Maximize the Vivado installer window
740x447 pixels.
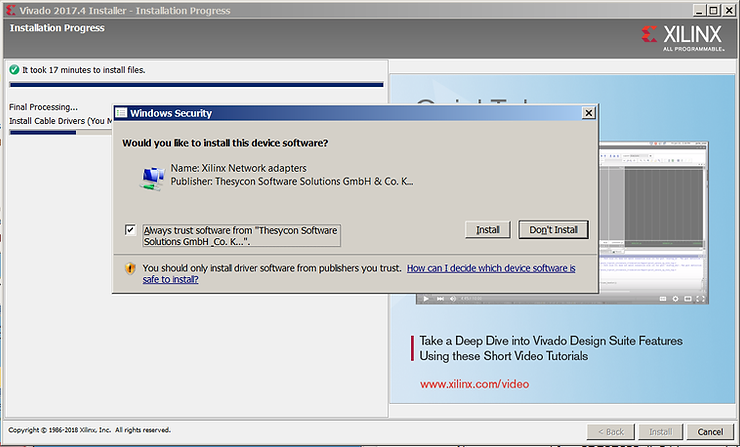[x=714, y=10]
